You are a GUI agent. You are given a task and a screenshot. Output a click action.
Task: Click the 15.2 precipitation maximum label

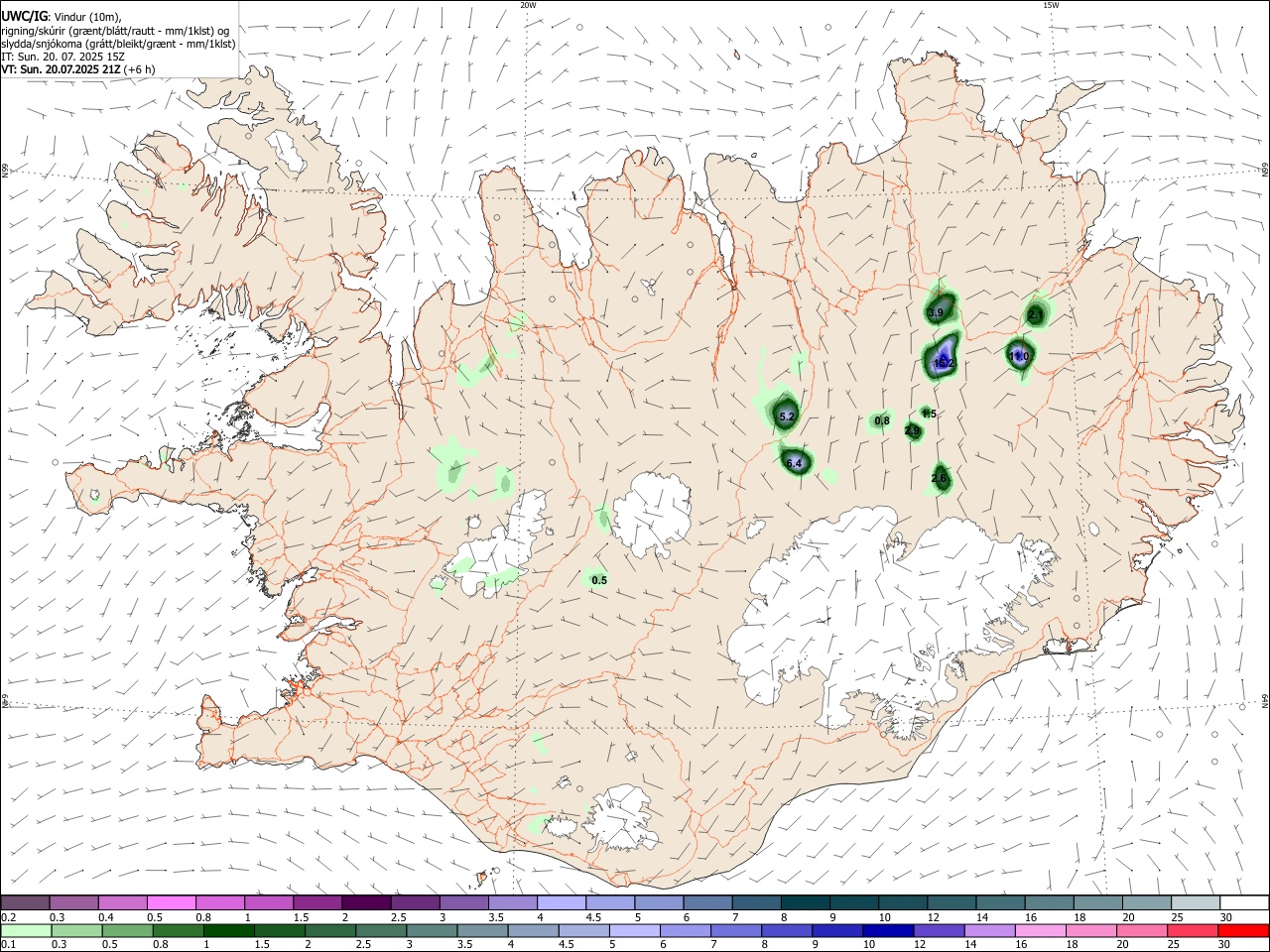(x=944, y=364)
